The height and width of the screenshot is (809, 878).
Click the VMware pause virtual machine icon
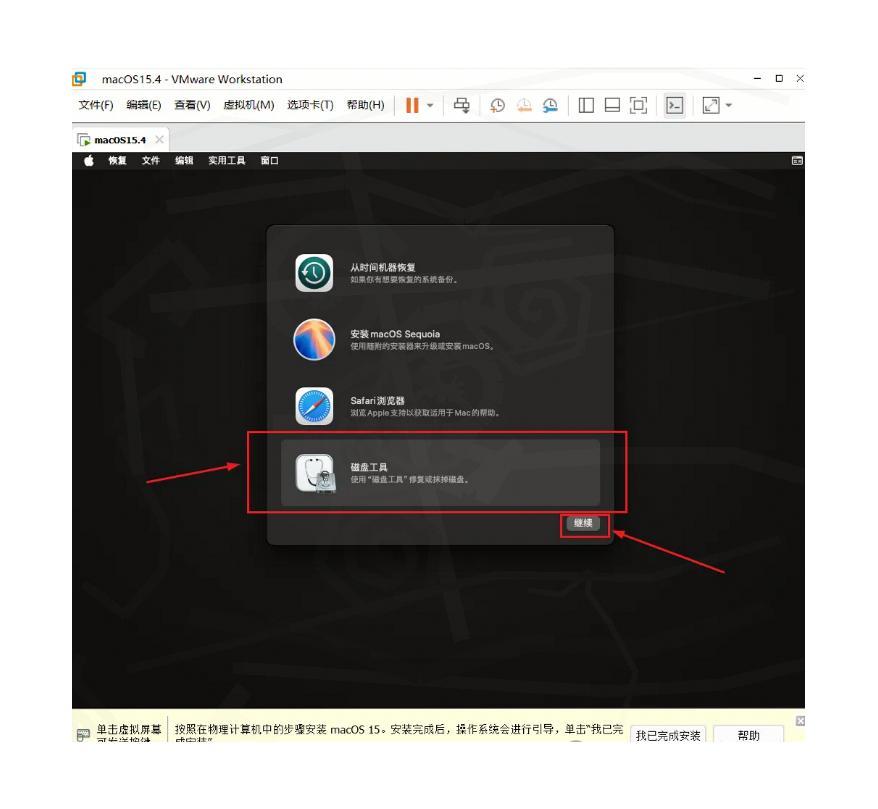pyautogui.click(x=412, y=105)
